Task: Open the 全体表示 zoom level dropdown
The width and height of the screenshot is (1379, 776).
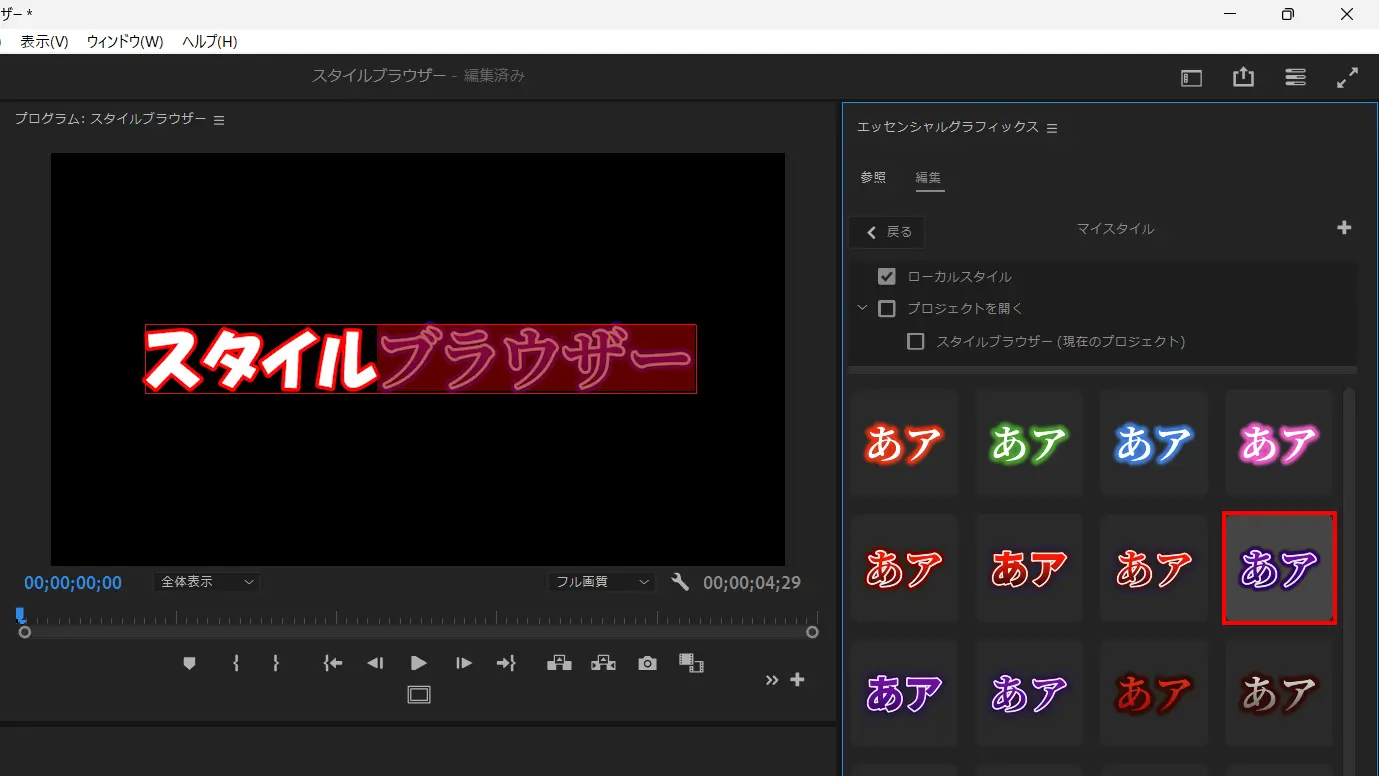Action: [207, 581]
